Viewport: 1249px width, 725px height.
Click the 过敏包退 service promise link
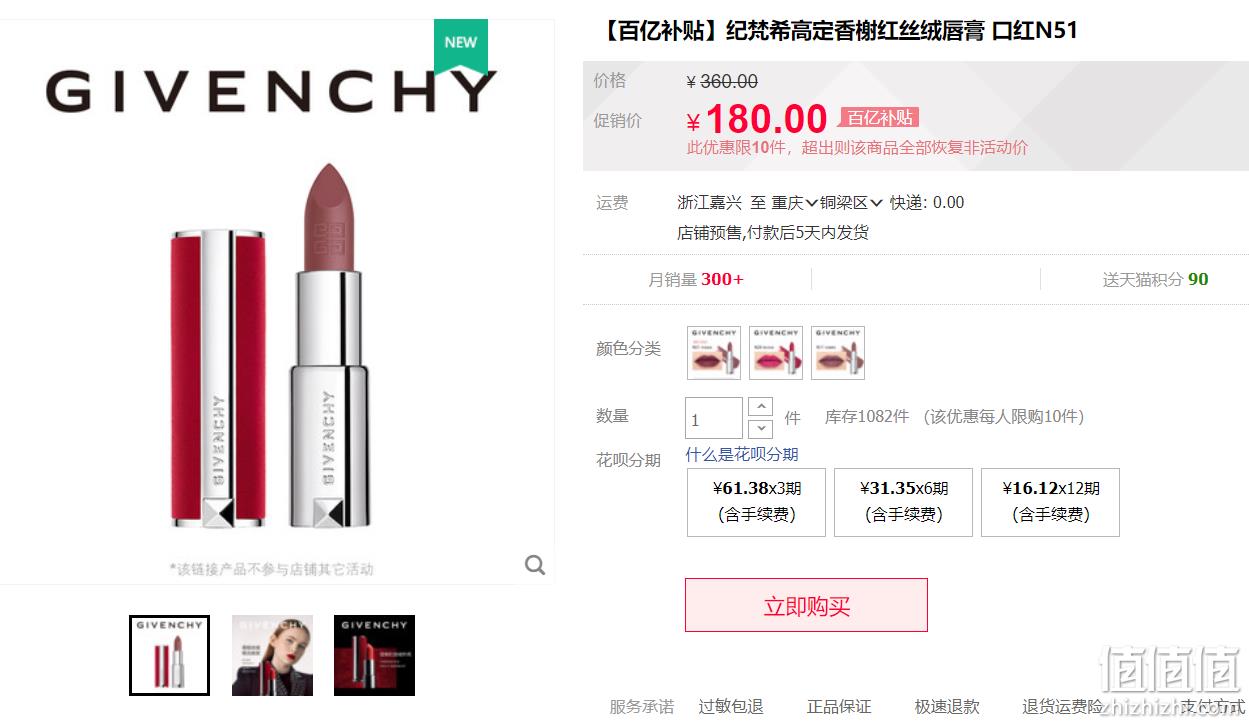(731, 707)
